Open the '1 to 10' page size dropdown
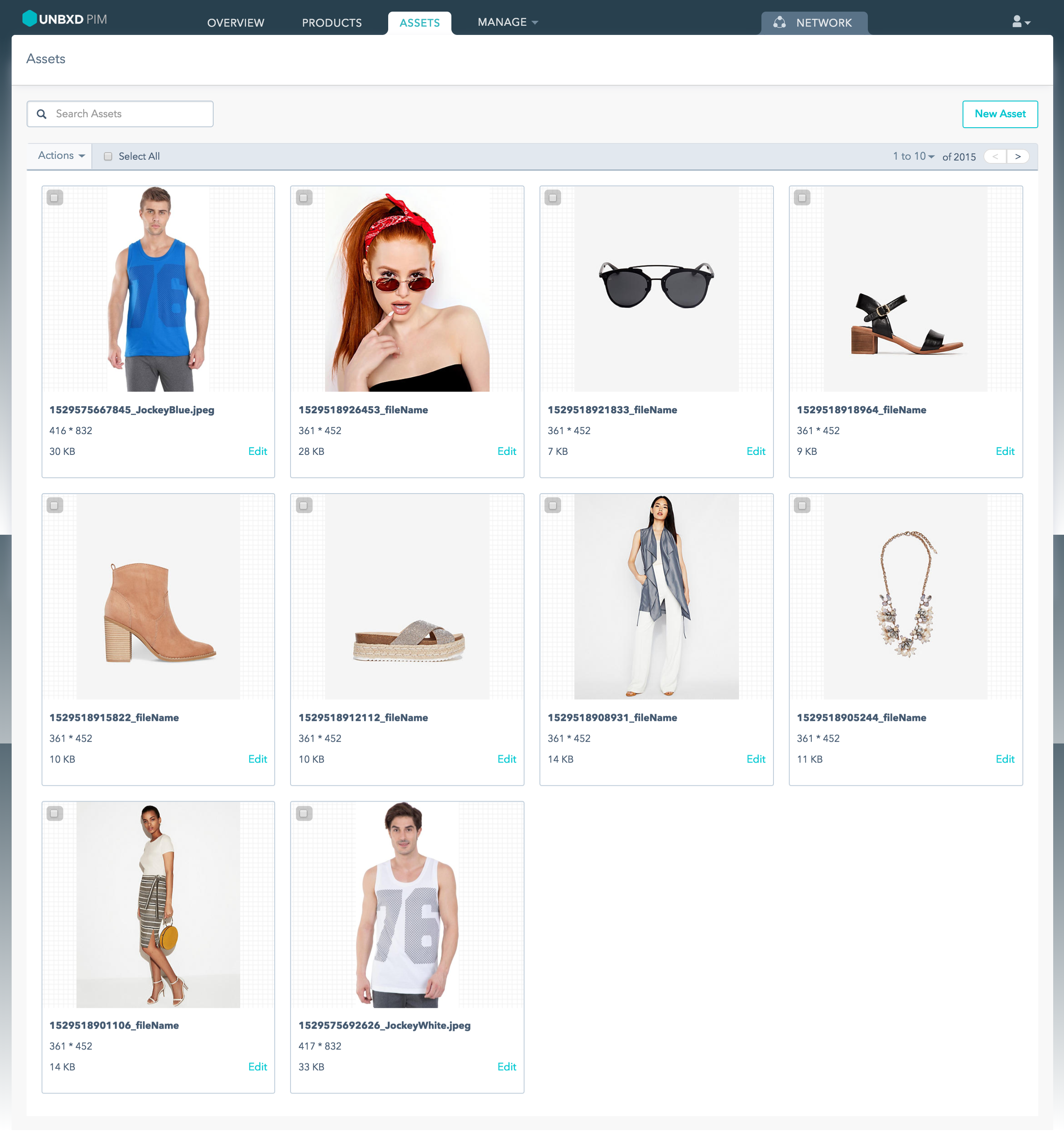 pyautogui.click(x=913, y=156)
